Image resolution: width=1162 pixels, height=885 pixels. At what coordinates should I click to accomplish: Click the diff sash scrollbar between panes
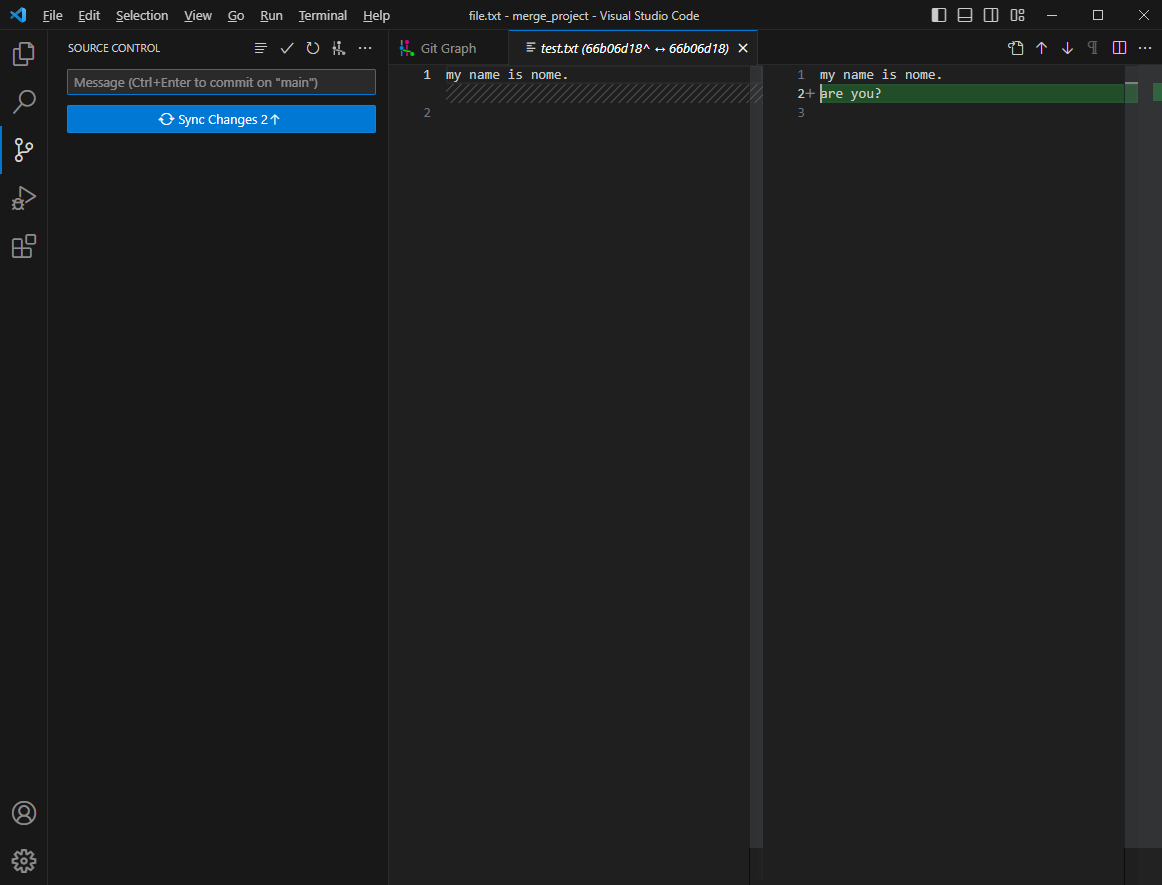pos(756,457)
